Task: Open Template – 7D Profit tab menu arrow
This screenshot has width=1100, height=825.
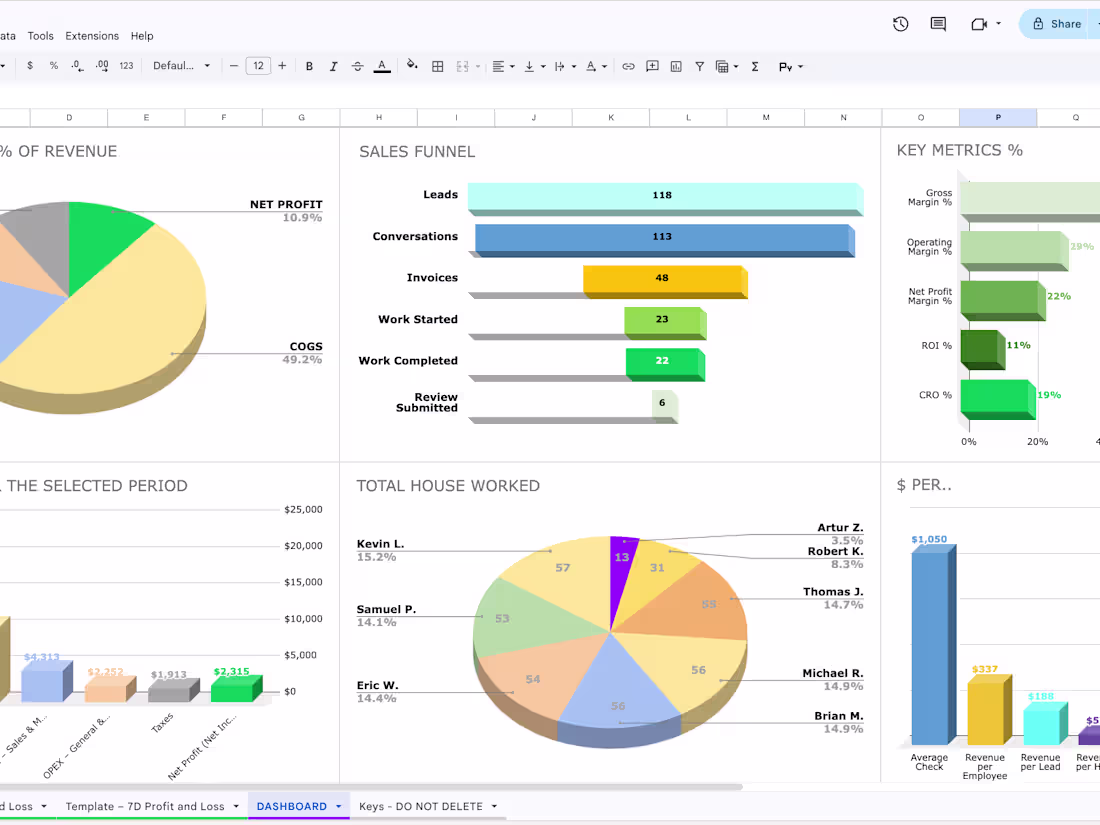Action: point(236,807)
